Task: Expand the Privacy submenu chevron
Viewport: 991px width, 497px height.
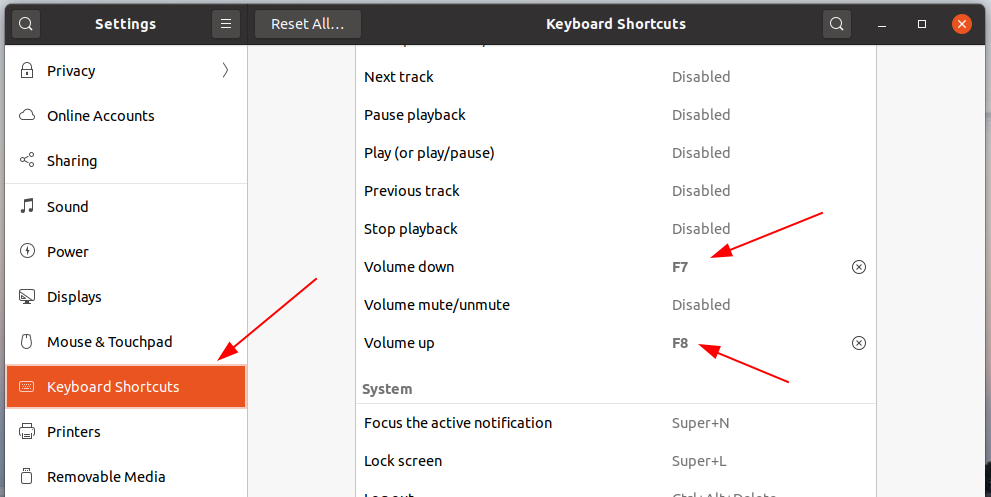Action: [225, 70]
